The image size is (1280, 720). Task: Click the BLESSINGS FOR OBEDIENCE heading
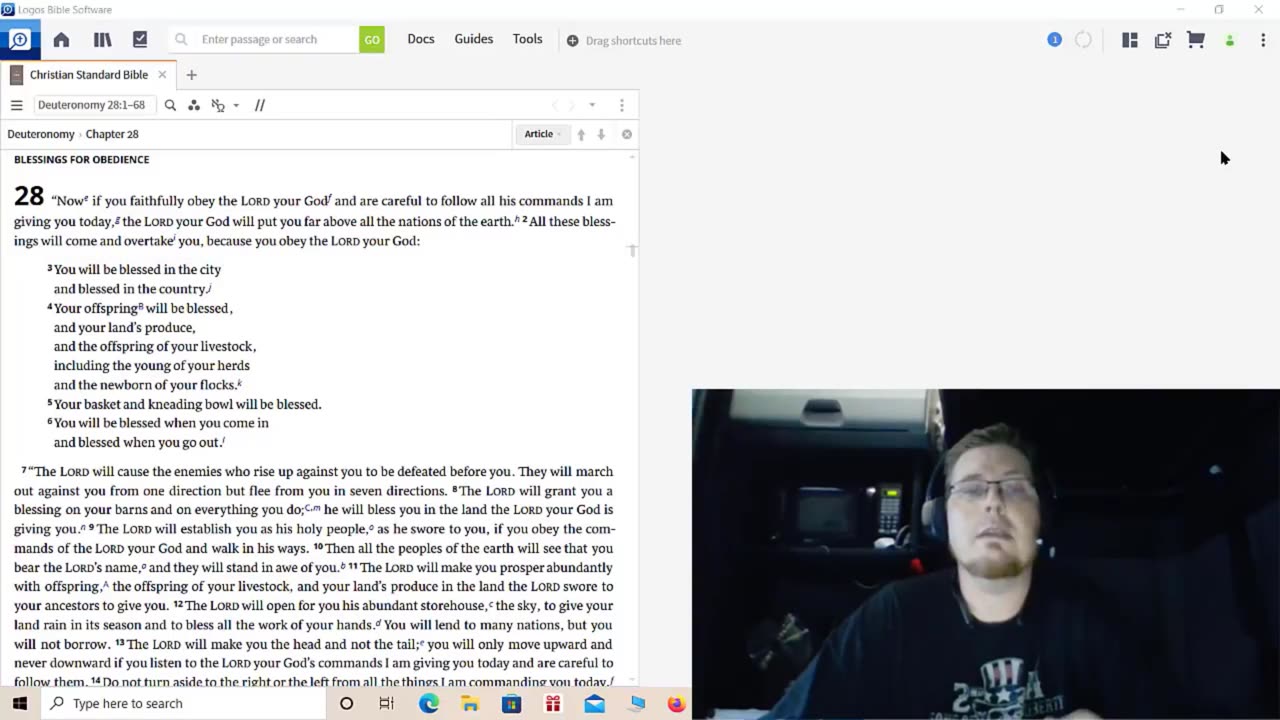[x=81, y=160]
